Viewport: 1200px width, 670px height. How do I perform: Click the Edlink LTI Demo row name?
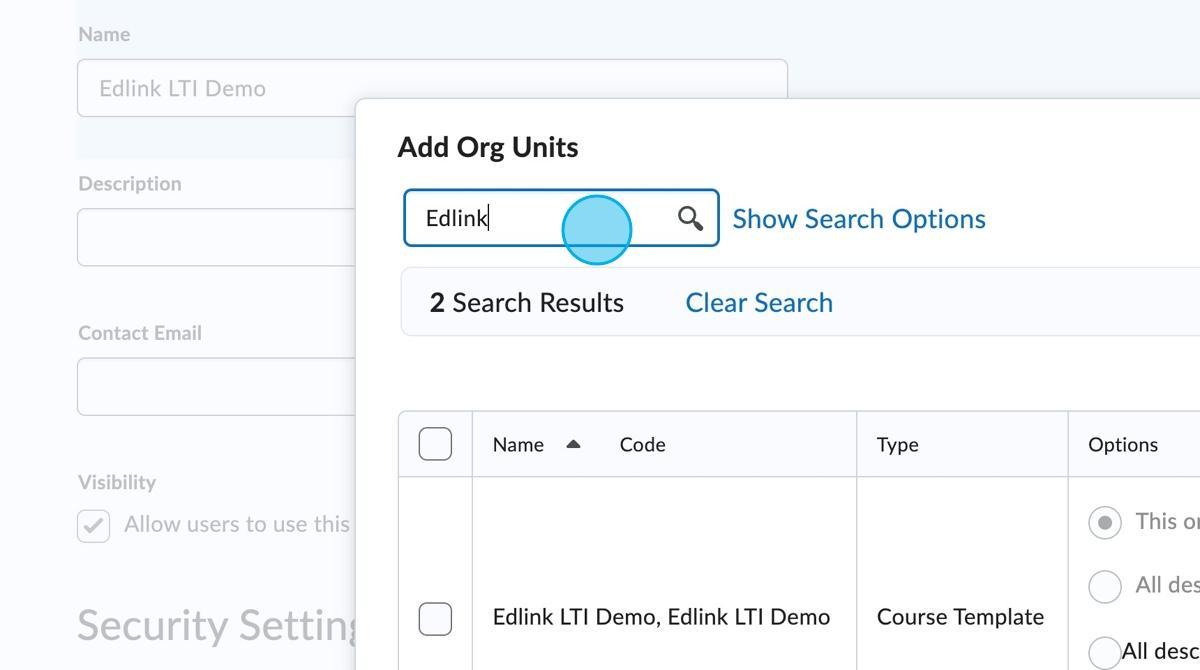tap(661, 617)
